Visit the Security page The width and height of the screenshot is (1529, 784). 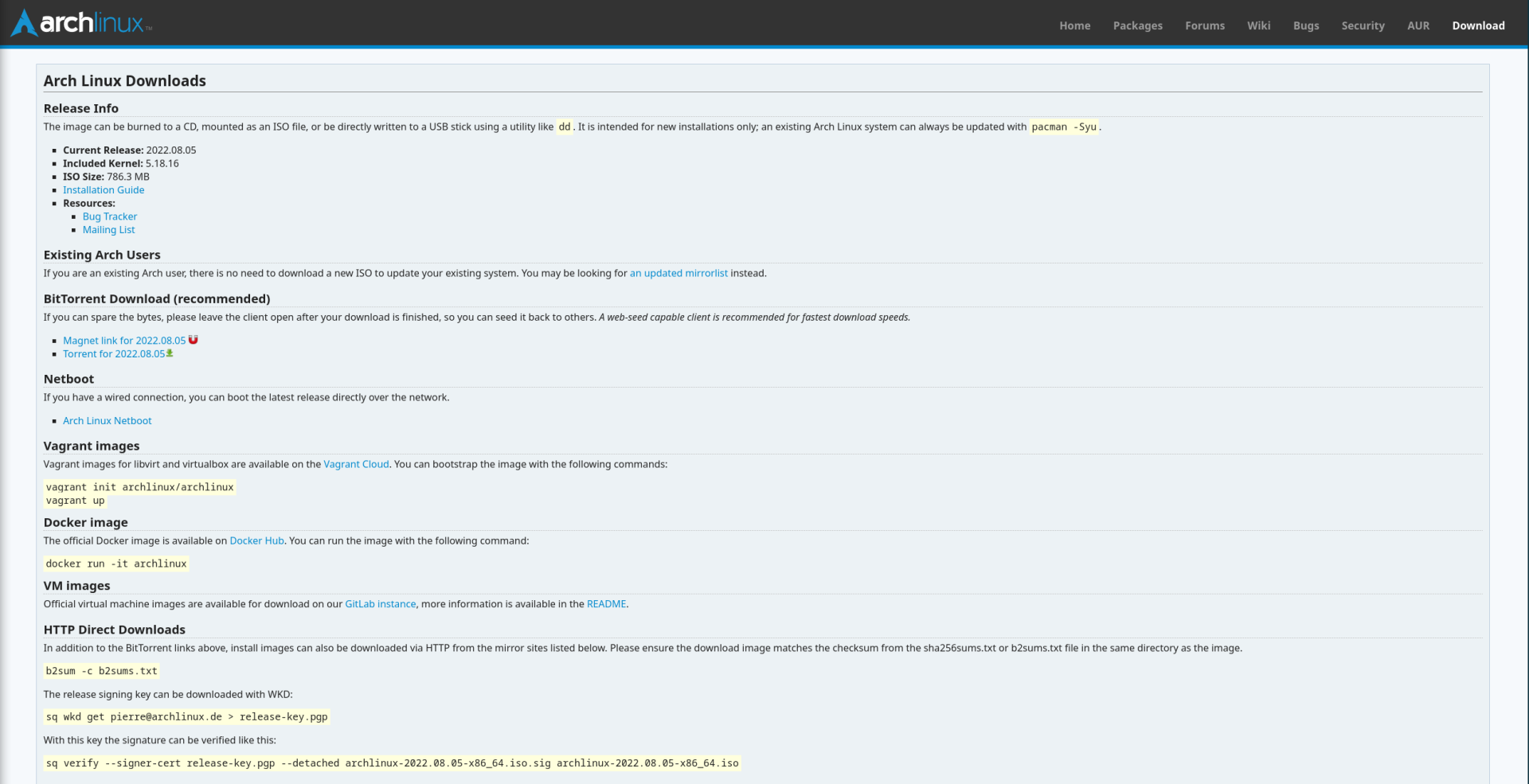pyautogui.click(x=1363, y=25)
